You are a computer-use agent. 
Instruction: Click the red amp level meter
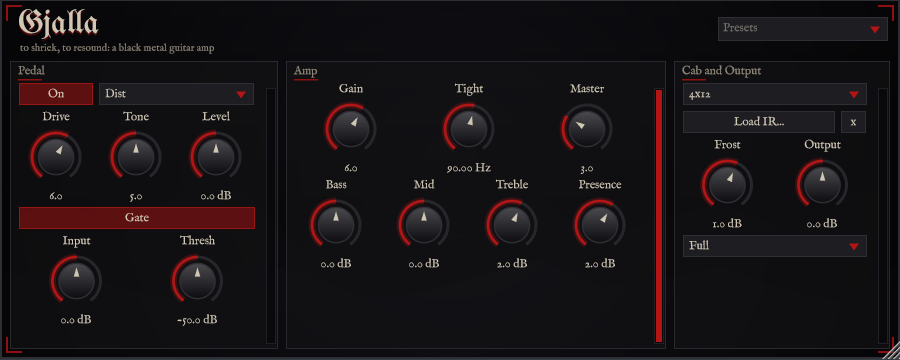659,216
